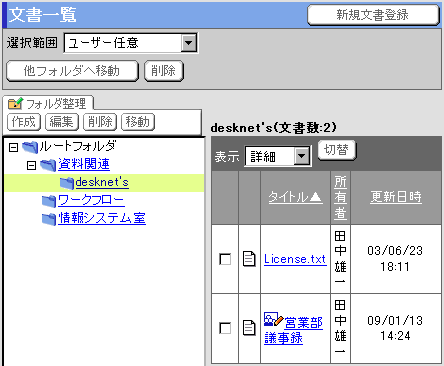Open the 選択範囲 dropdown

click(x=130, y=43)
